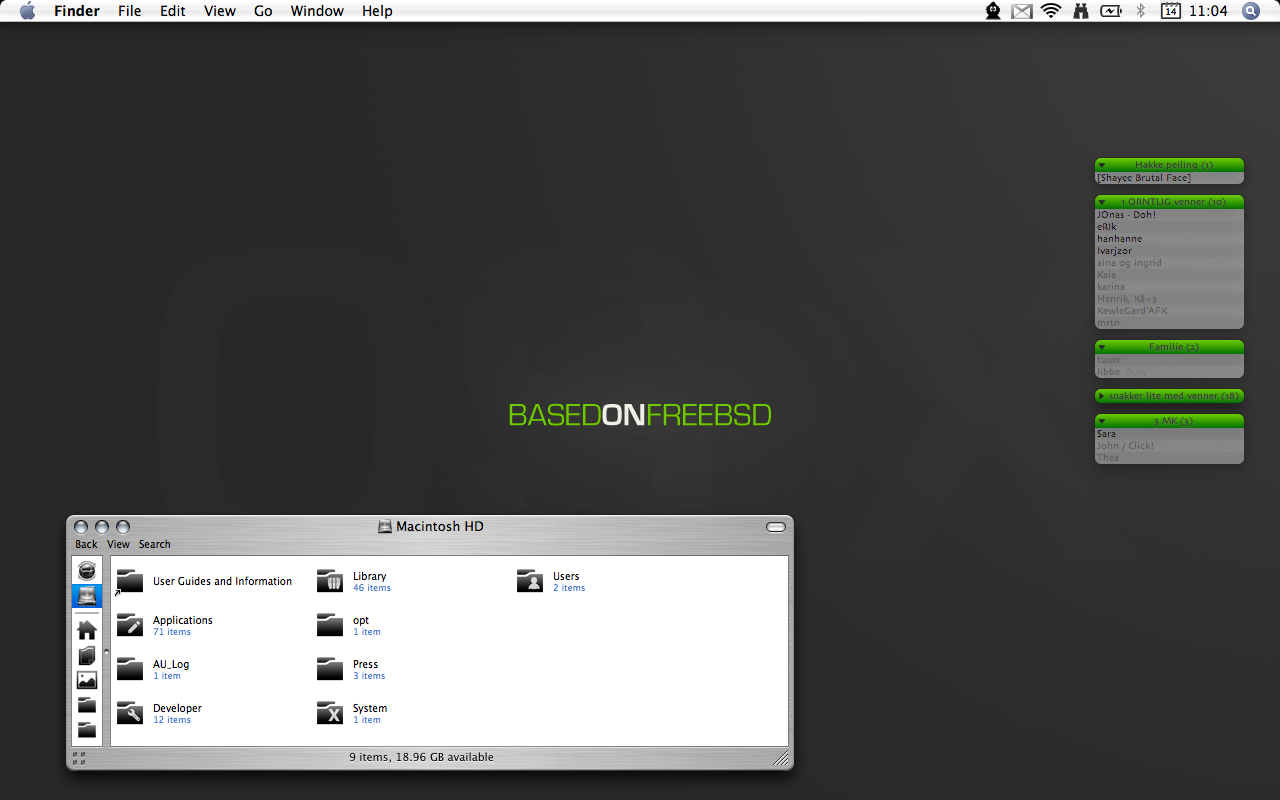This screenshot has height=800, width=1280.
Task: Open the Home folder sidebar icon
Action: click(x=87, y=630)
